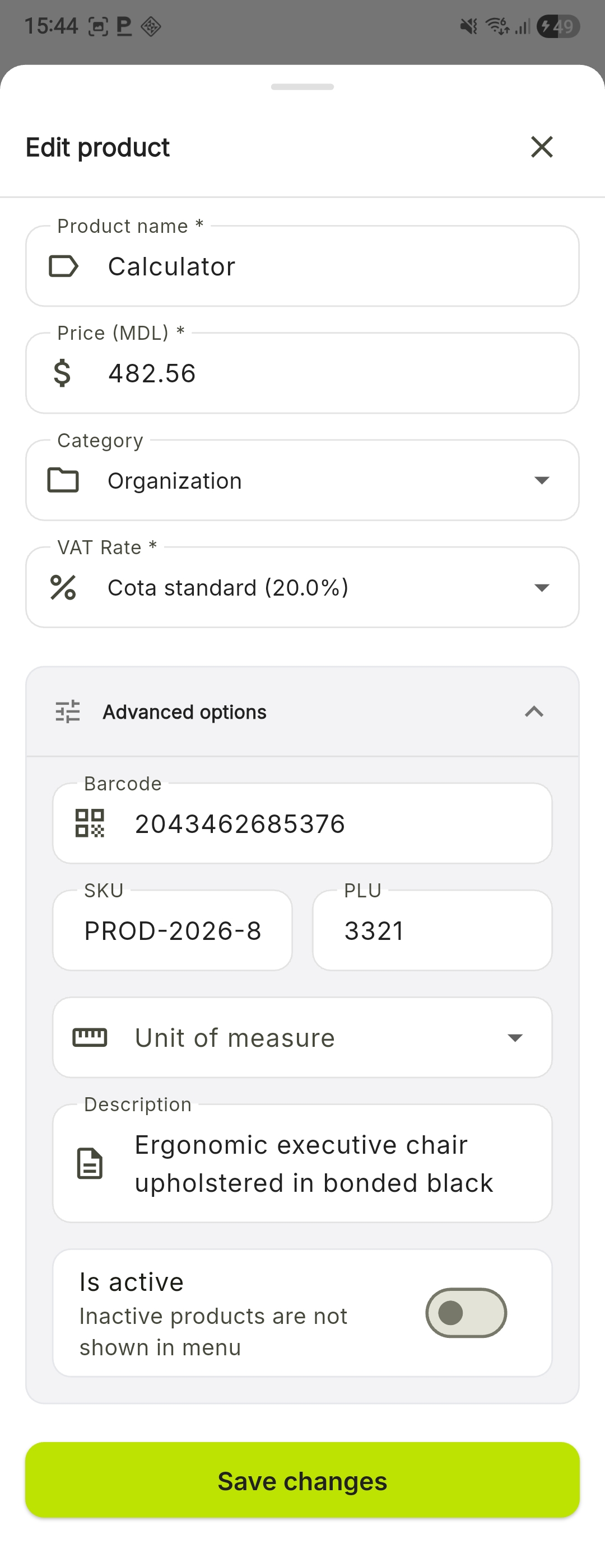Click the dollar sign price icon
The image size is (605, 1568).
coord(62,373)
